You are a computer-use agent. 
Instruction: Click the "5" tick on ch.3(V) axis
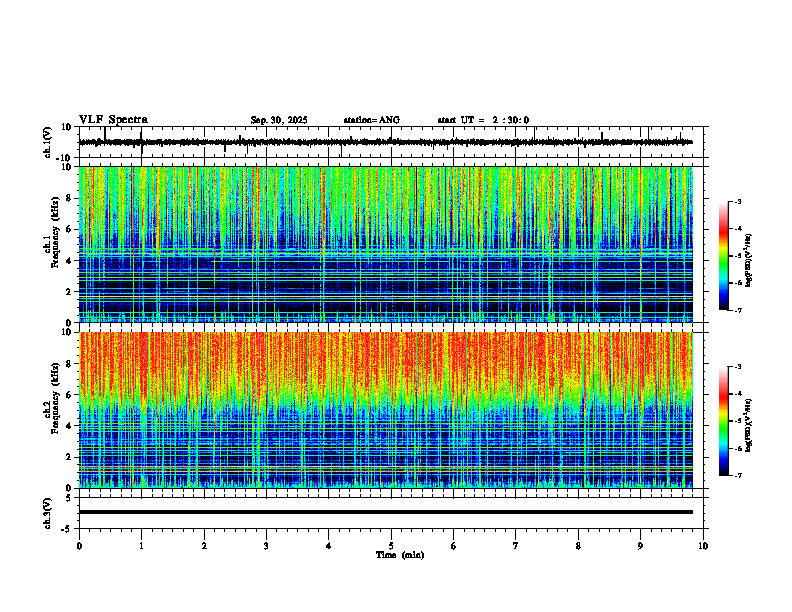pos(70,498)
